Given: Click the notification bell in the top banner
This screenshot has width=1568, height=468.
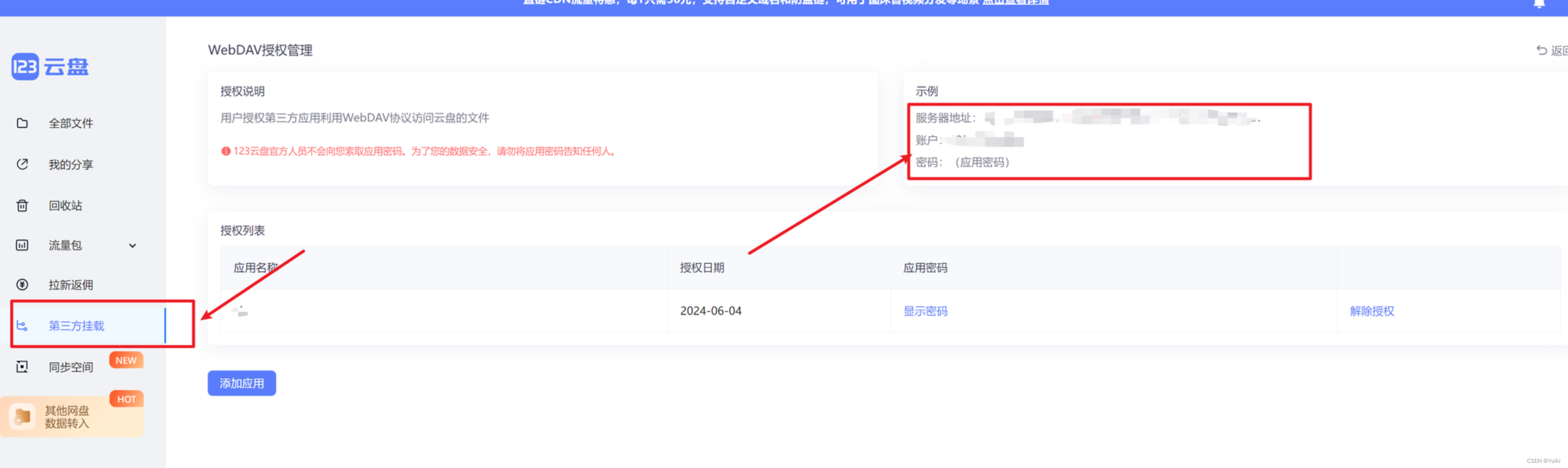Looking at the screenshot, I should (x=1539, y=4).
